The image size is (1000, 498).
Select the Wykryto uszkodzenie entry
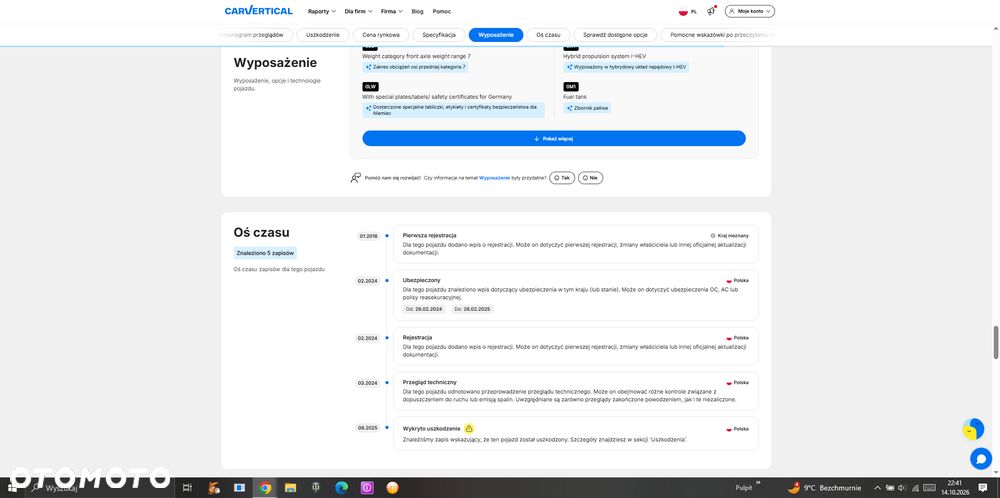576,434
